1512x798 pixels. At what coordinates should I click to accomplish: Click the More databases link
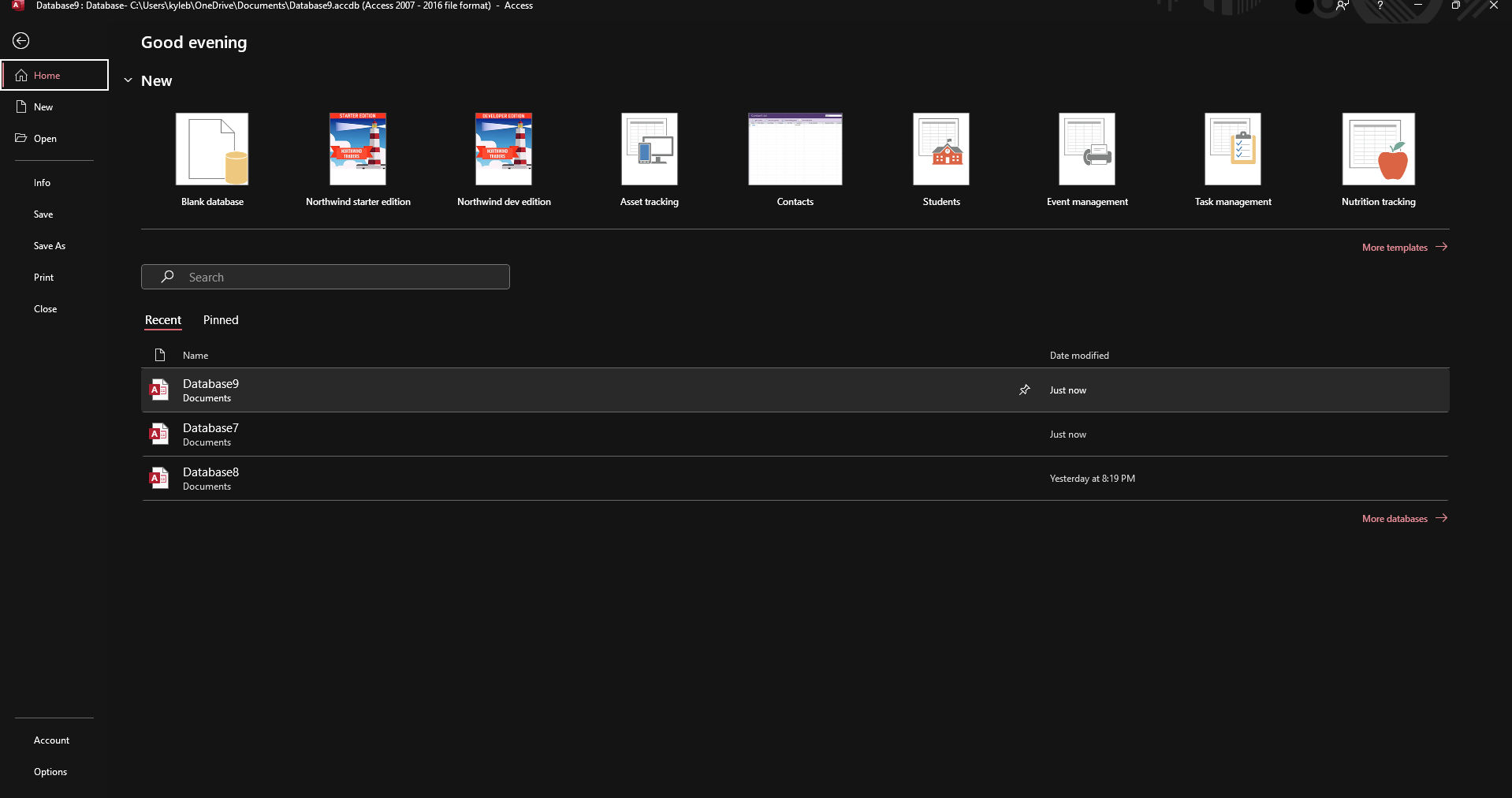(1405, 518)
